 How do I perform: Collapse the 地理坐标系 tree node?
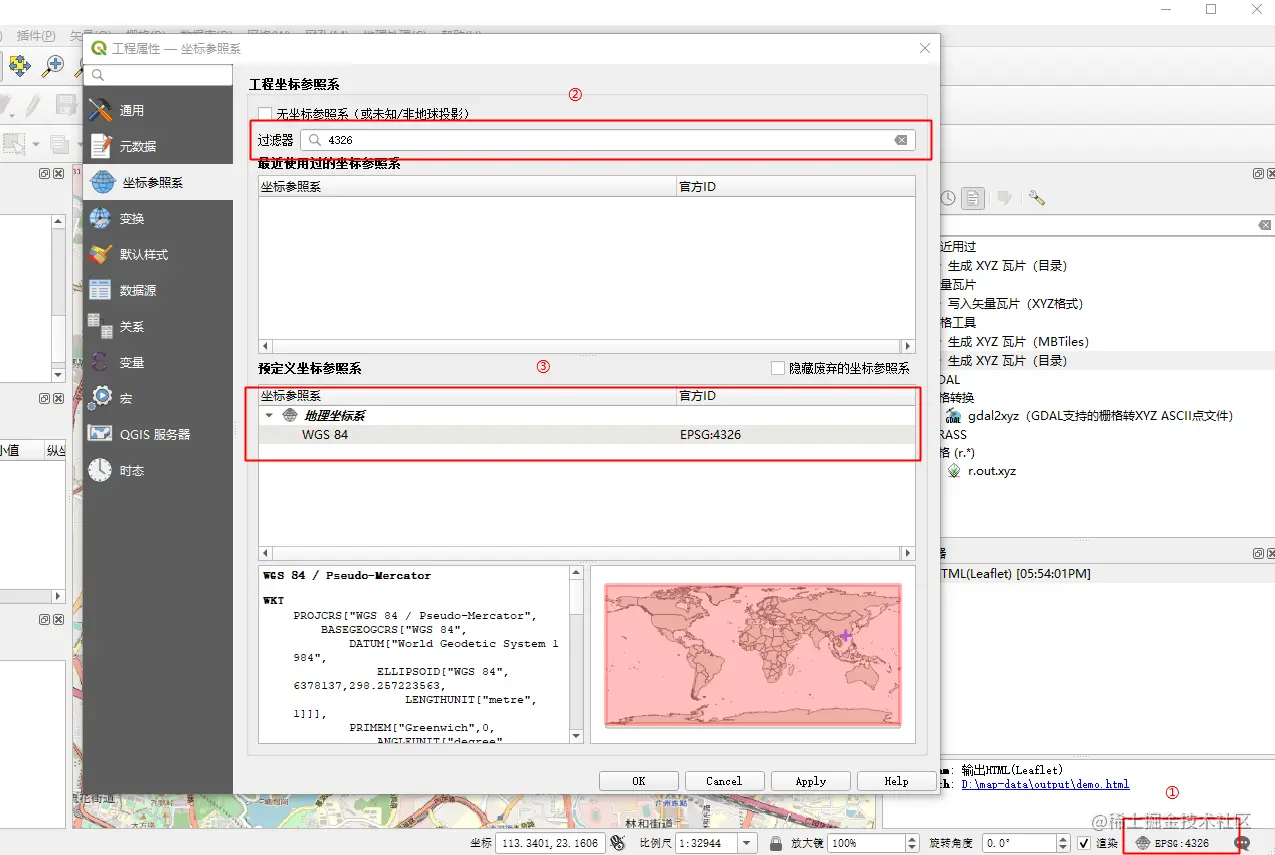tap(268, 415)
